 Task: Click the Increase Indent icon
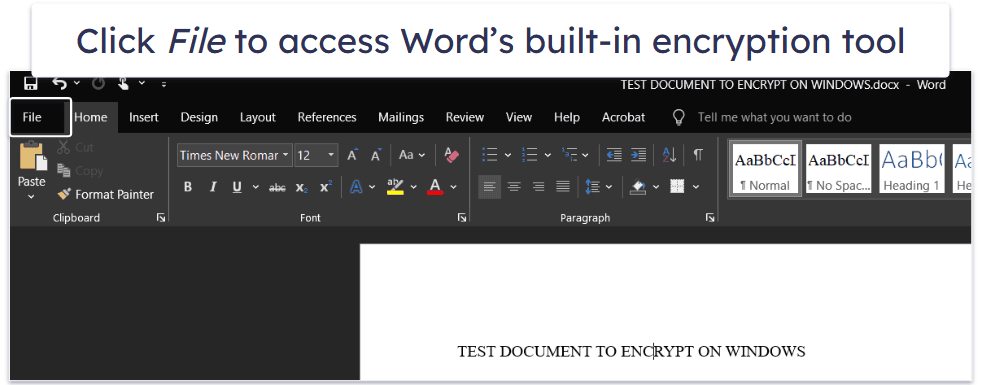638,155
